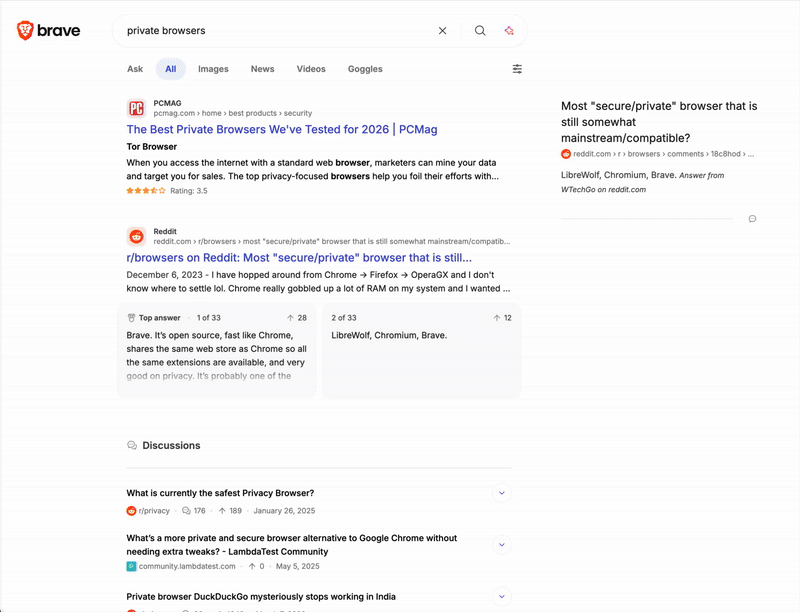Viewport: 800px width, 612px height.
Task: Click the '1 of 33' counter
Action: point(209,318)
